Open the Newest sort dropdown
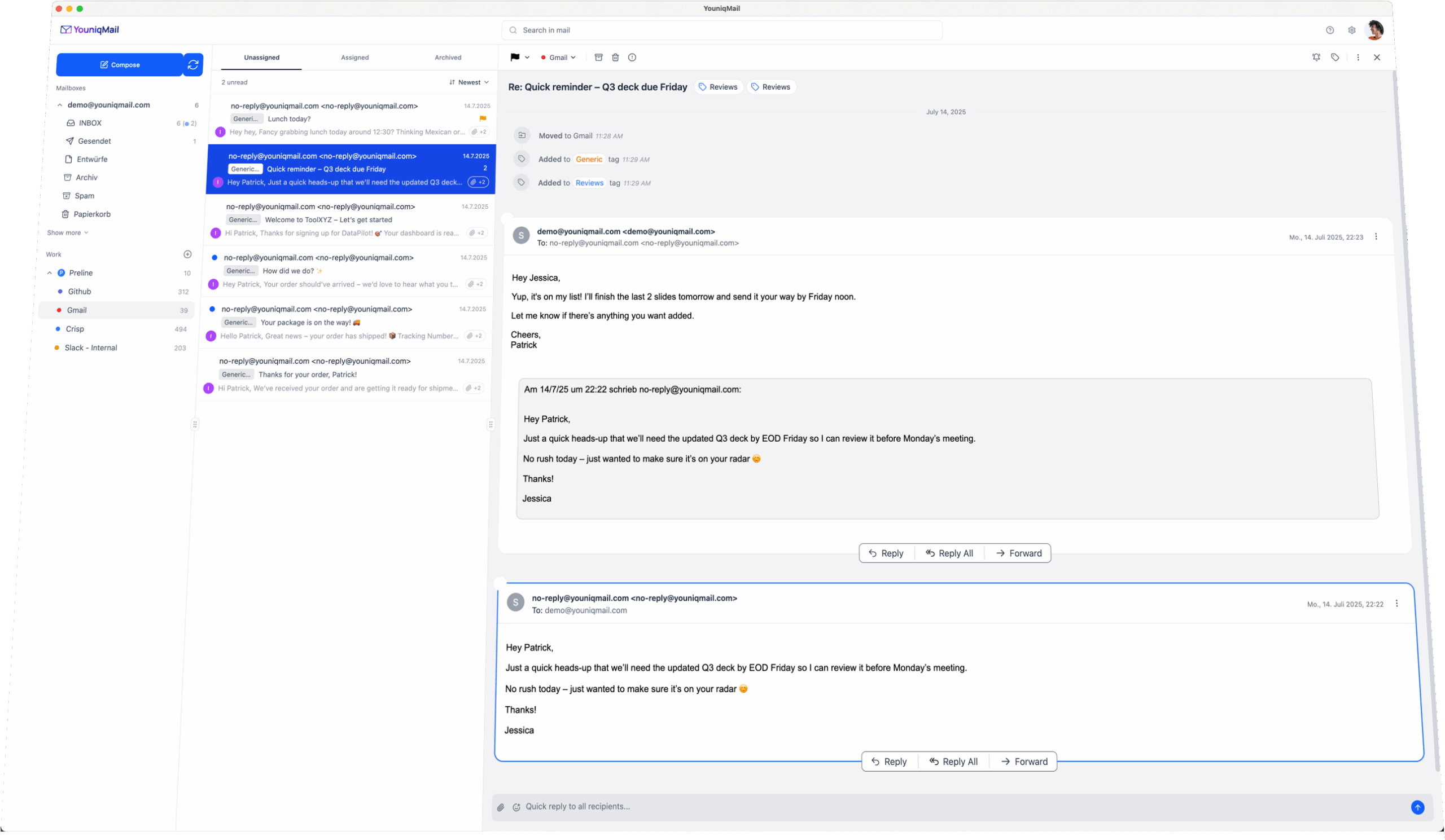The height and width of the screenshot is (840, 1445). tap(469, 82)
